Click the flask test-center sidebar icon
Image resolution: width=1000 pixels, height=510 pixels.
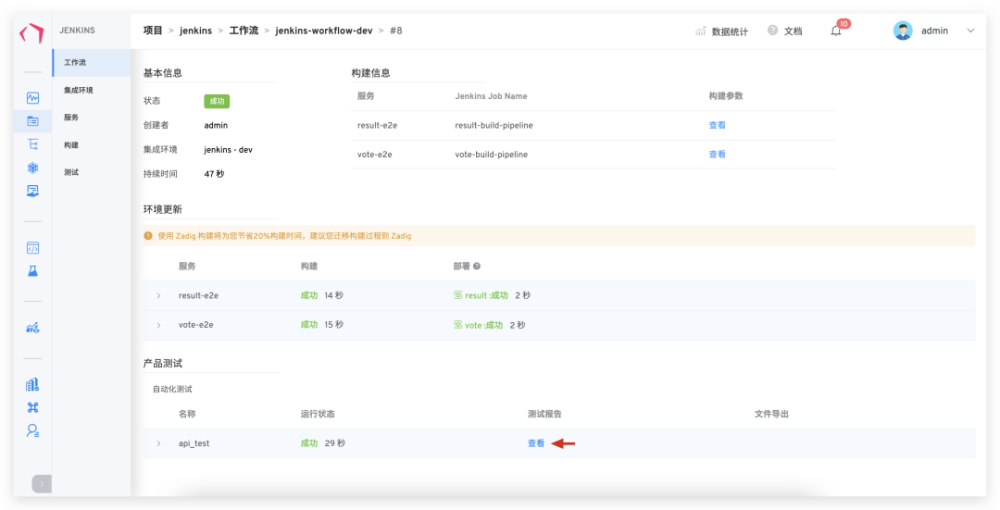point(33,271)
